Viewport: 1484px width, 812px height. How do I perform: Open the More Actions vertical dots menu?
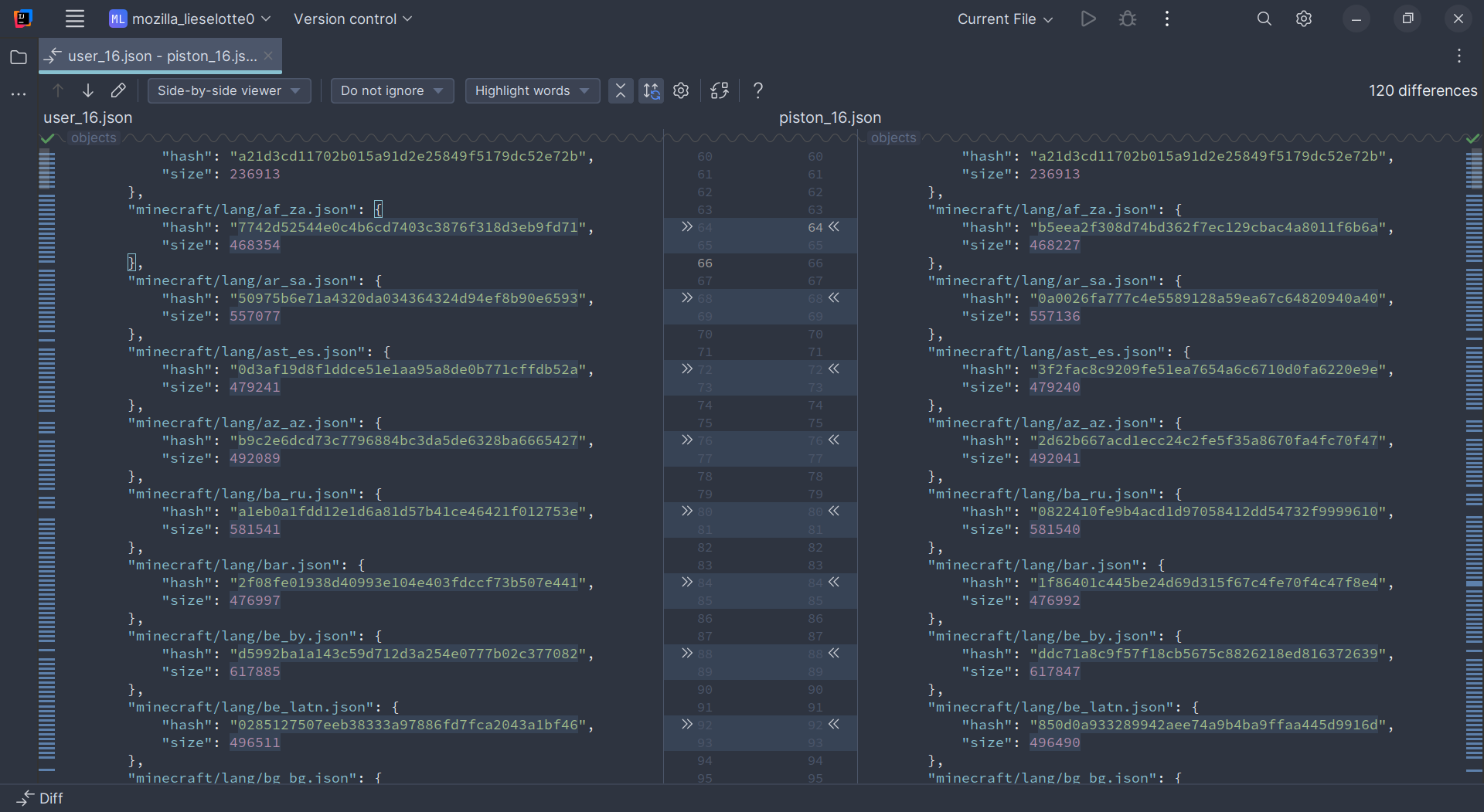pyautogui.click(x=1167, y=19)
